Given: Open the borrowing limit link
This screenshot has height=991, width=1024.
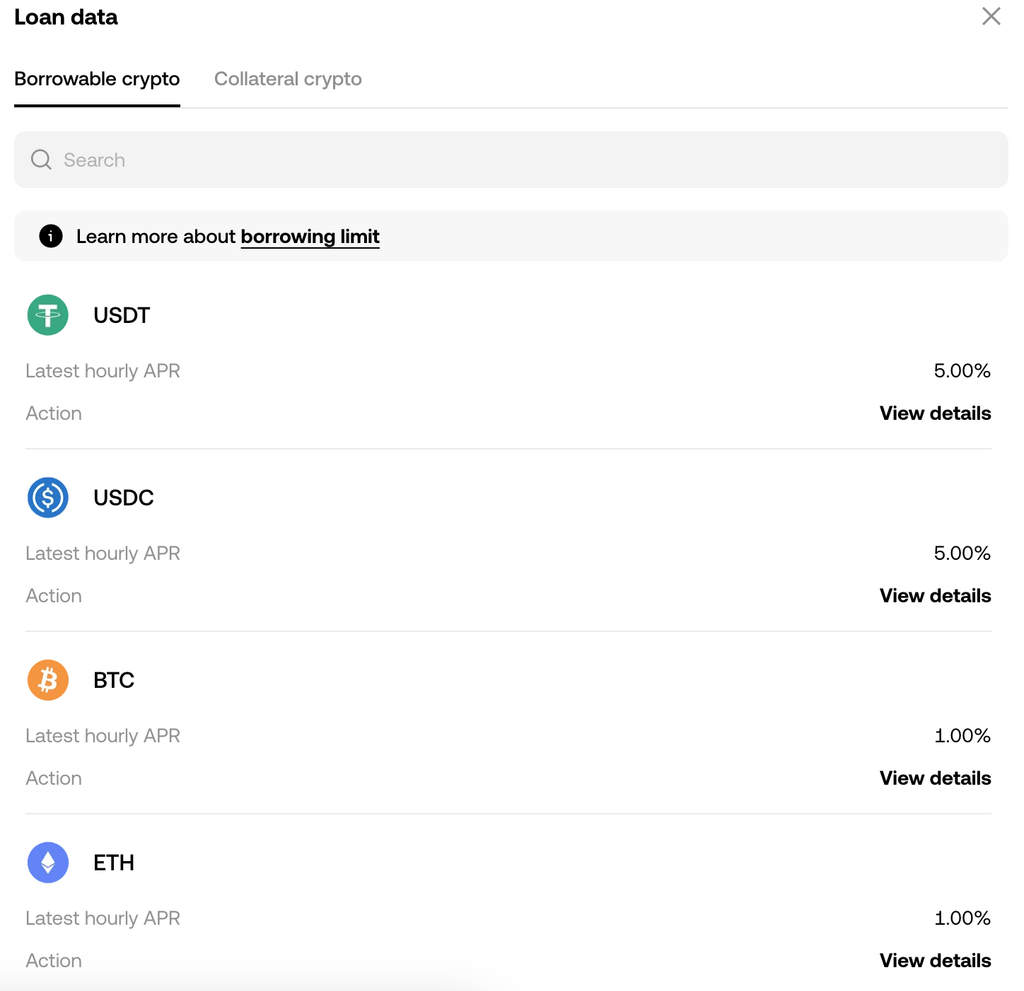Looking at the screenshot, I should pyautogui.click(x=310, y=237).
